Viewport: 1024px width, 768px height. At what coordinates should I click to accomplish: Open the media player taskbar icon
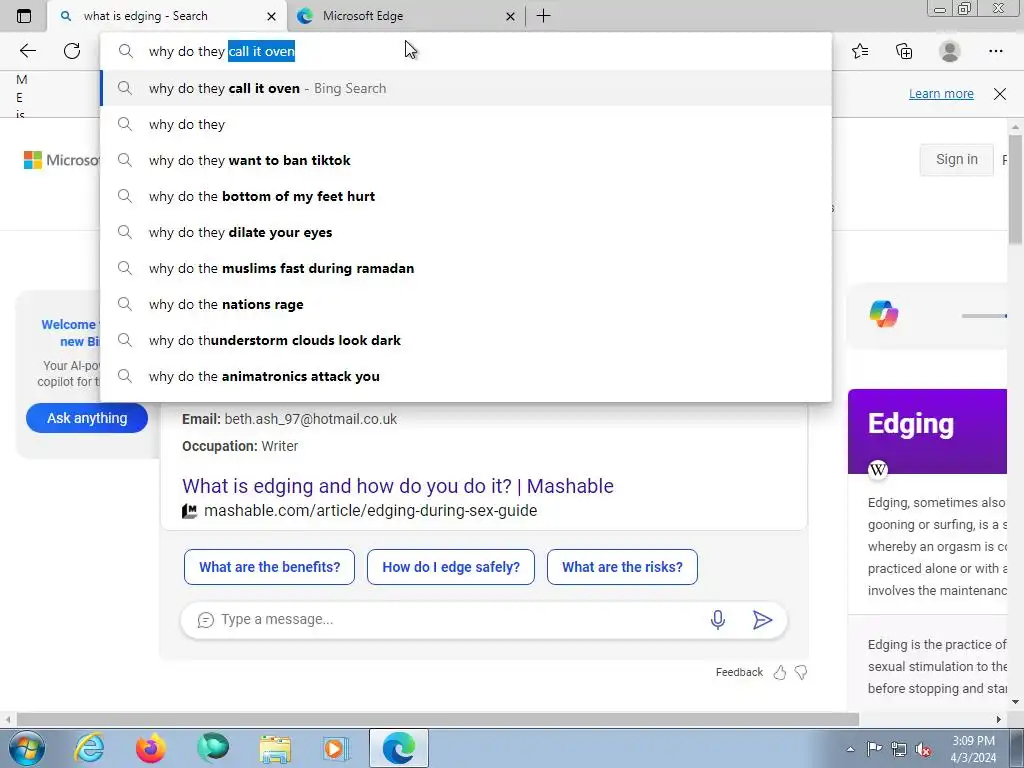[x=336, y=748]
